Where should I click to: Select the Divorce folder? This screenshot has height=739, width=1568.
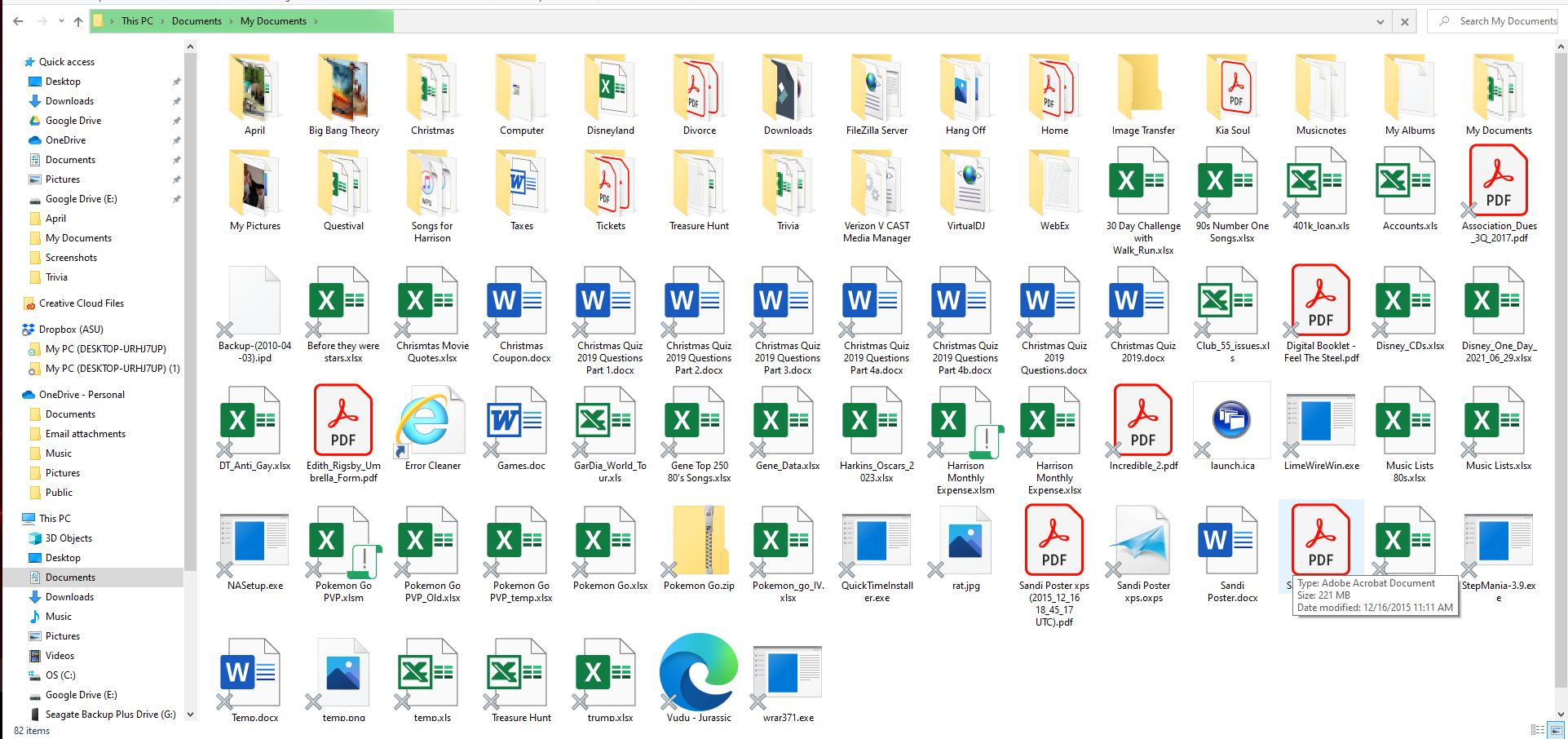click(x=699, y=95)
